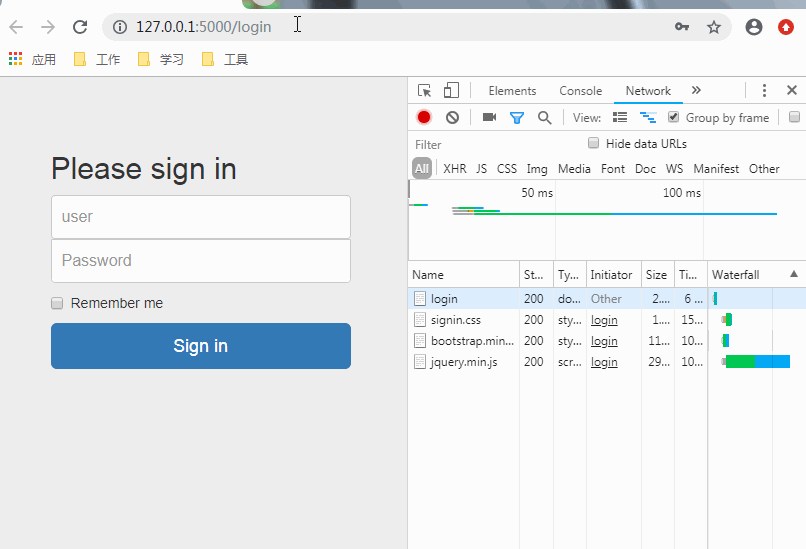Stop recording network log
Image resolution: width=806 pixels, height=549 pixels.
point(424,117)
